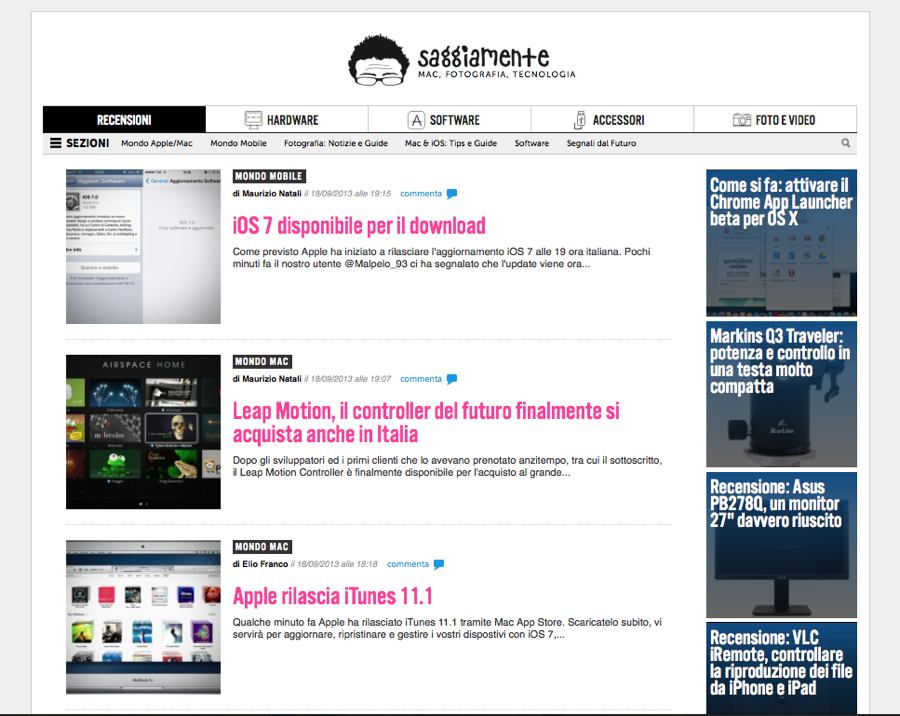Screen dimensions: 900x716
Task: Click date '18/09/2013 alle 19:07'
Action: [x=350, y=379]
